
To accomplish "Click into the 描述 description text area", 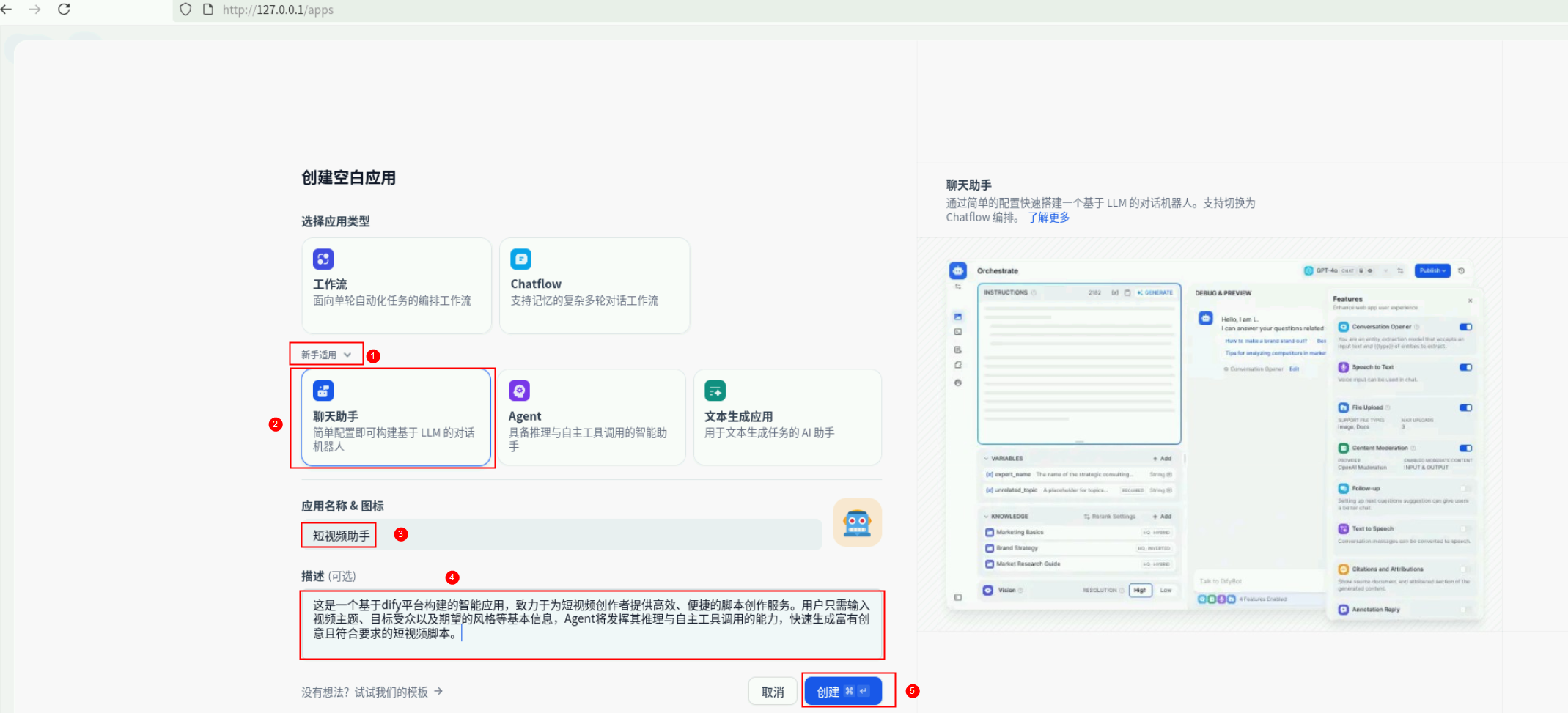I will pyautogui.click(x=592, y=625).
